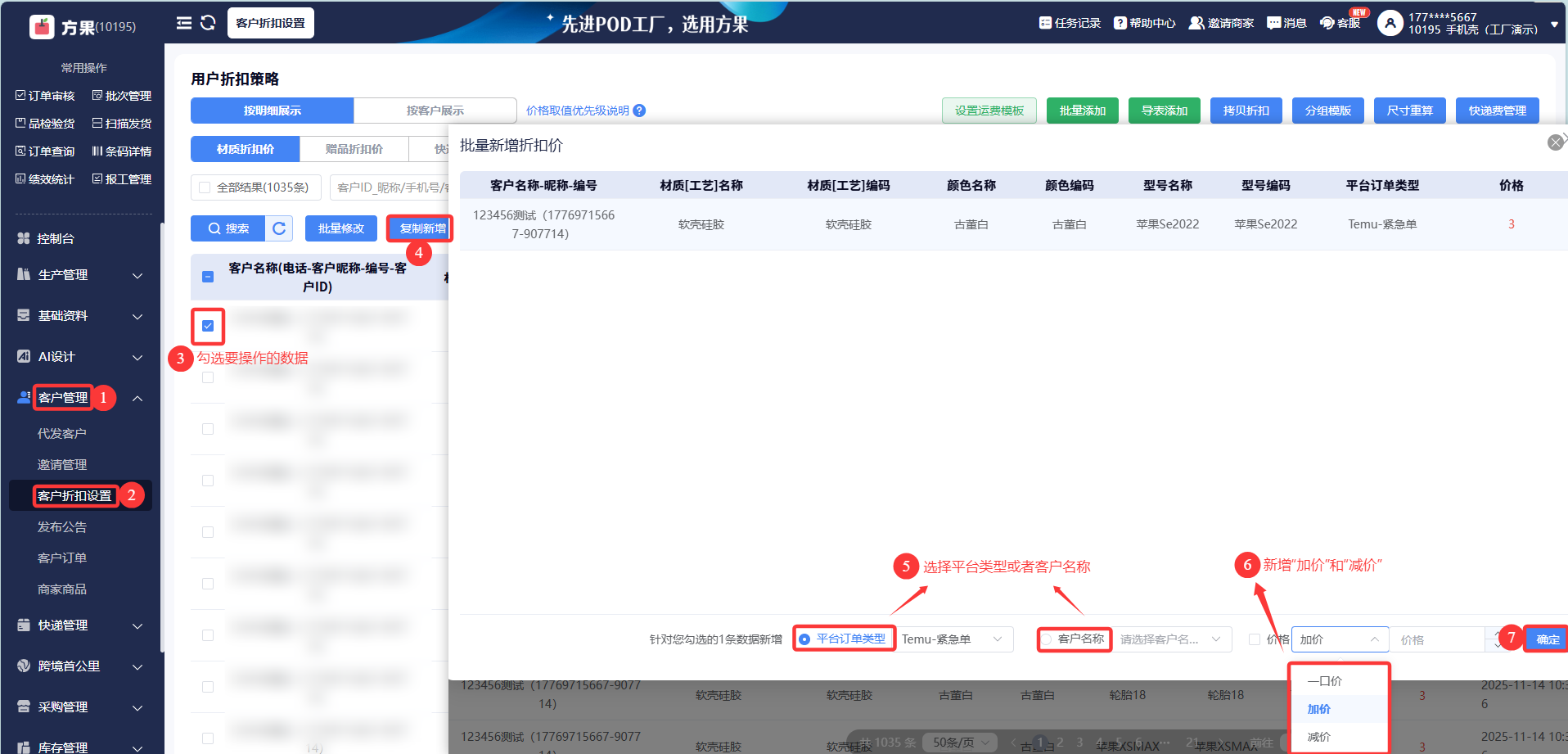
Task: Click the 库存管理 sidebar icon
Action: [x=24, y=747]
